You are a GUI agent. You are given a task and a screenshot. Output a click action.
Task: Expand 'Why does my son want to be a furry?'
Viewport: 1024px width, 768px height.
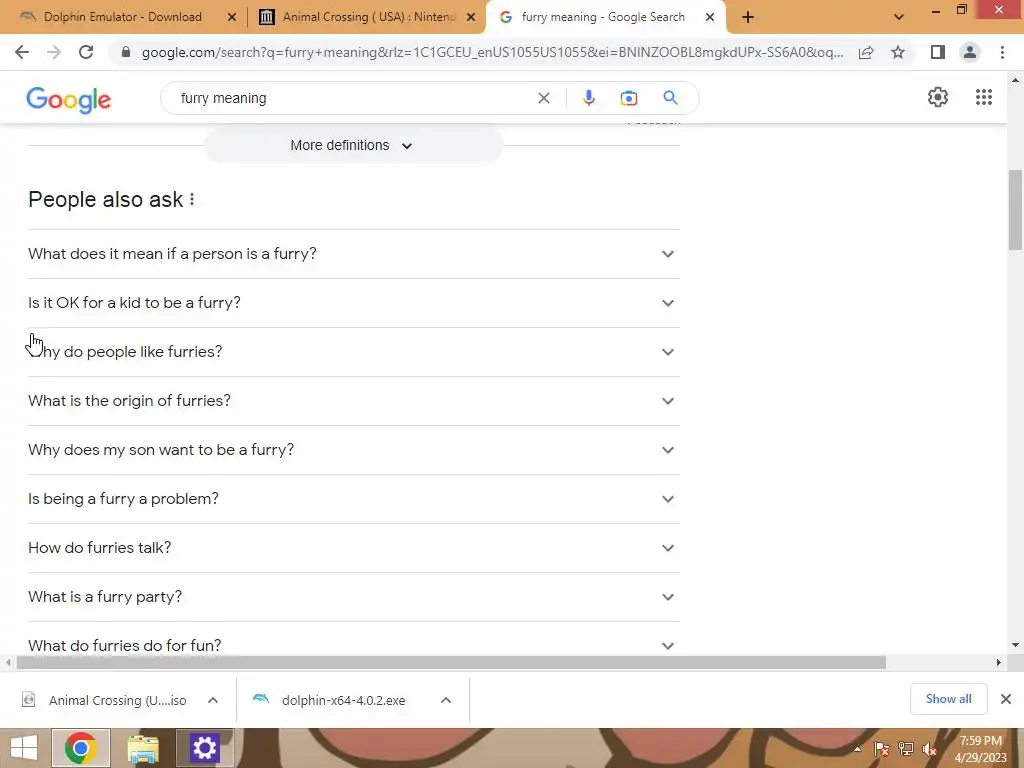click(x=354, y=449)
